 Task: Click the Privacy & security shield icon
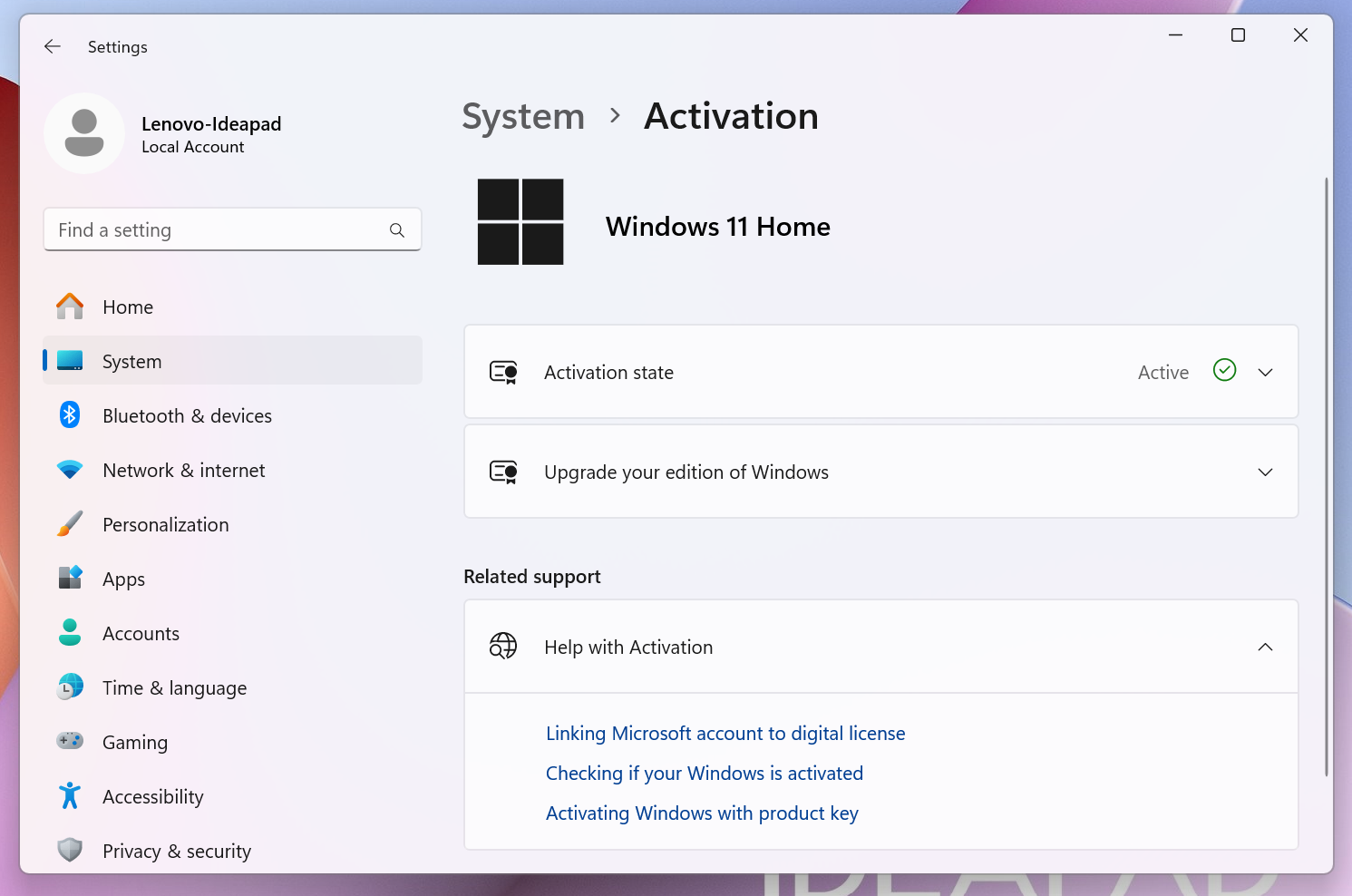coord(70,850)
